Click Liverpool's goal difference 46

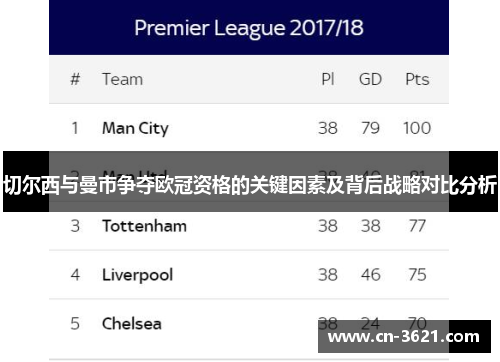pyautogui.click(x=370, y=275)
